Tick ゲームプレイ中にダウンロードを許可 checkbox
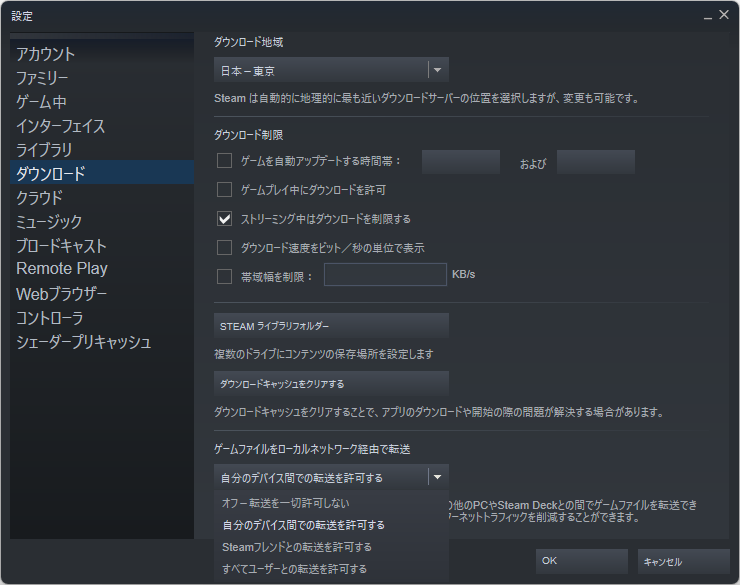The height and width of the screenshot is (585, 740). [224, 190]
